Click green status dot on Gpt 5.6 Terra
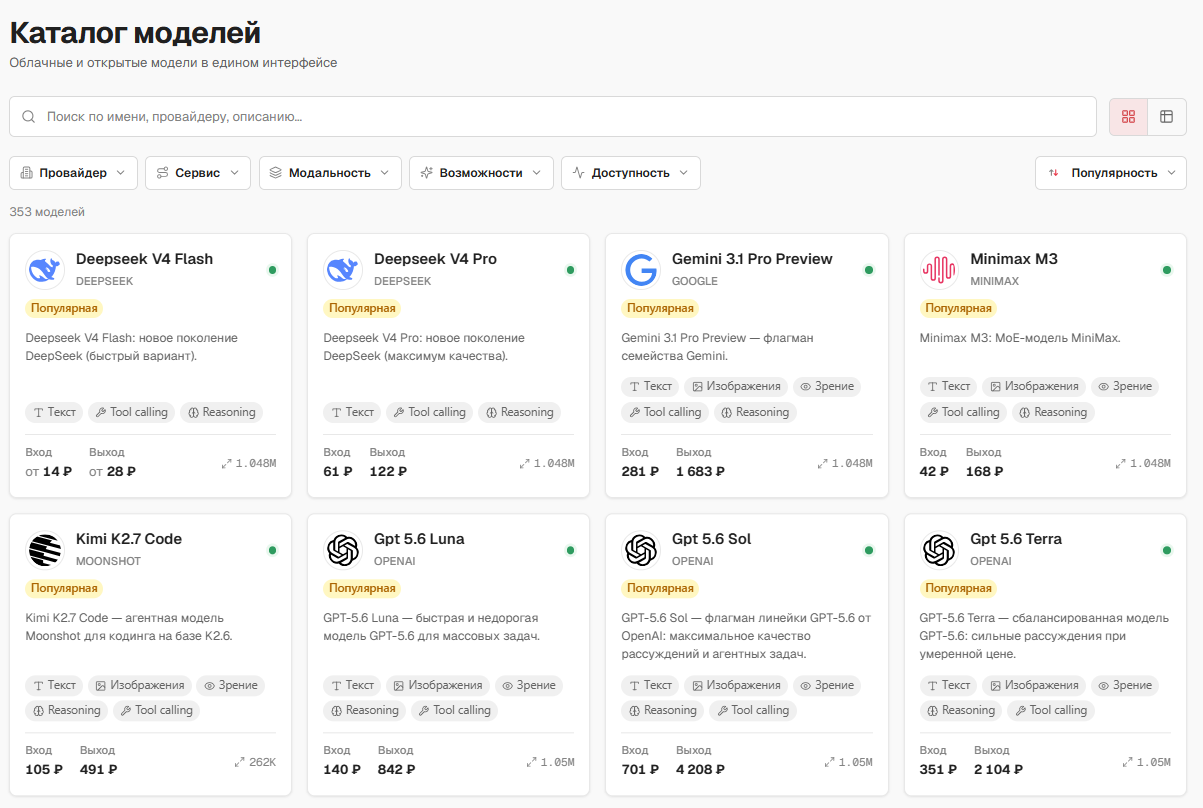Screen dimensions: 1203x808 (x=1166, y=550)
